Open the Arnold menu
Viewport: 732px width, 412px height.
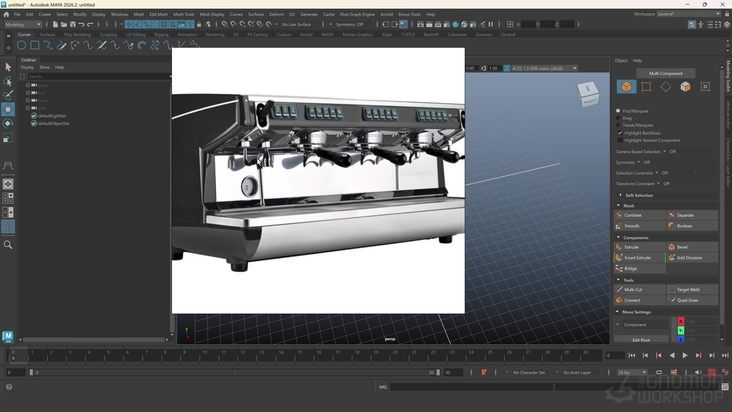[x=386, y=14]
